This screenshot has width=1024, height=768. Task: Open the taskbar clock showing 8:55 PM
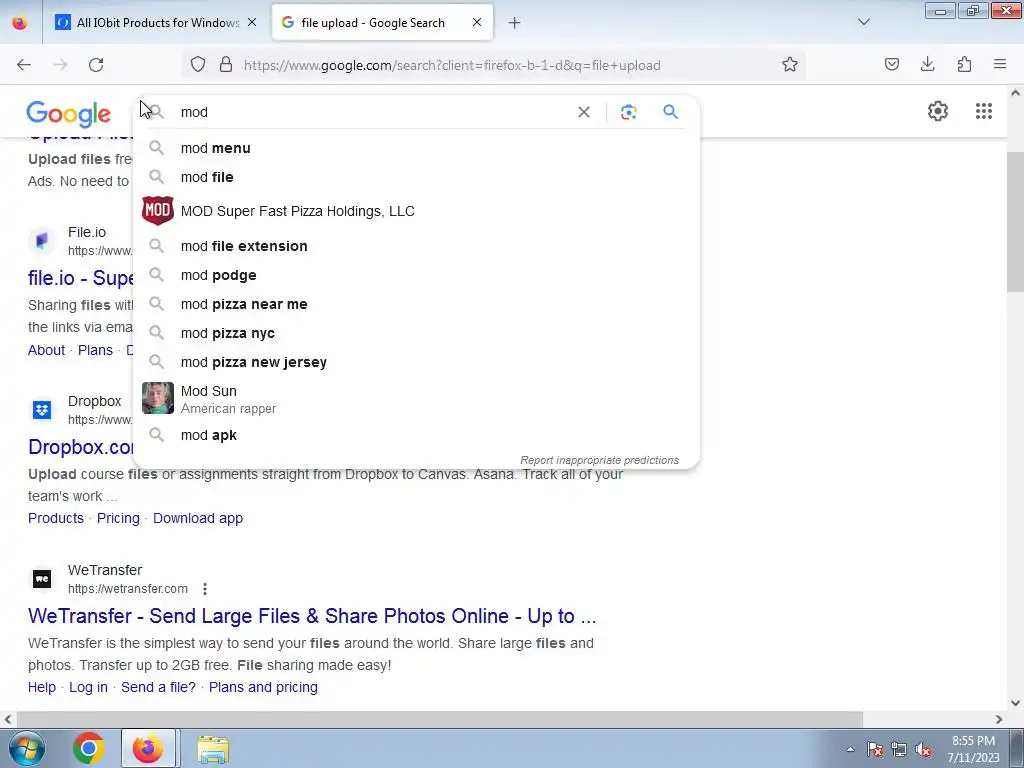973,749
